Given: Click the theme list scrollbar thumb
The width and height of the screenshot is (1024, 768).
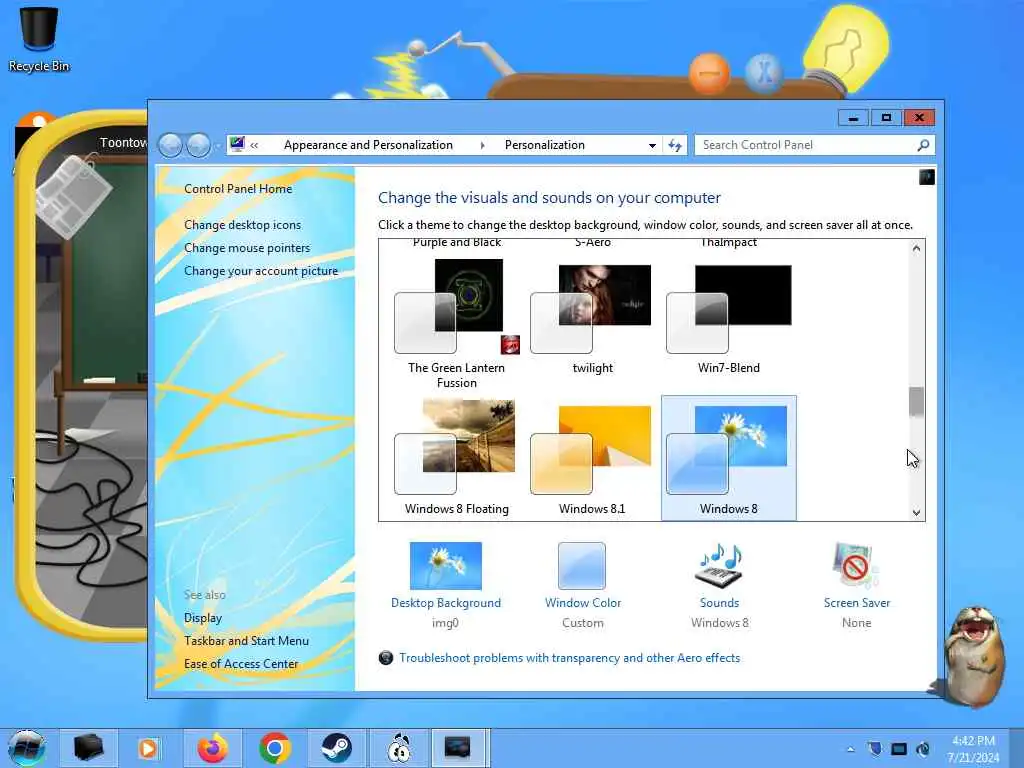Looking at the screenshot, I should point(916,402).
